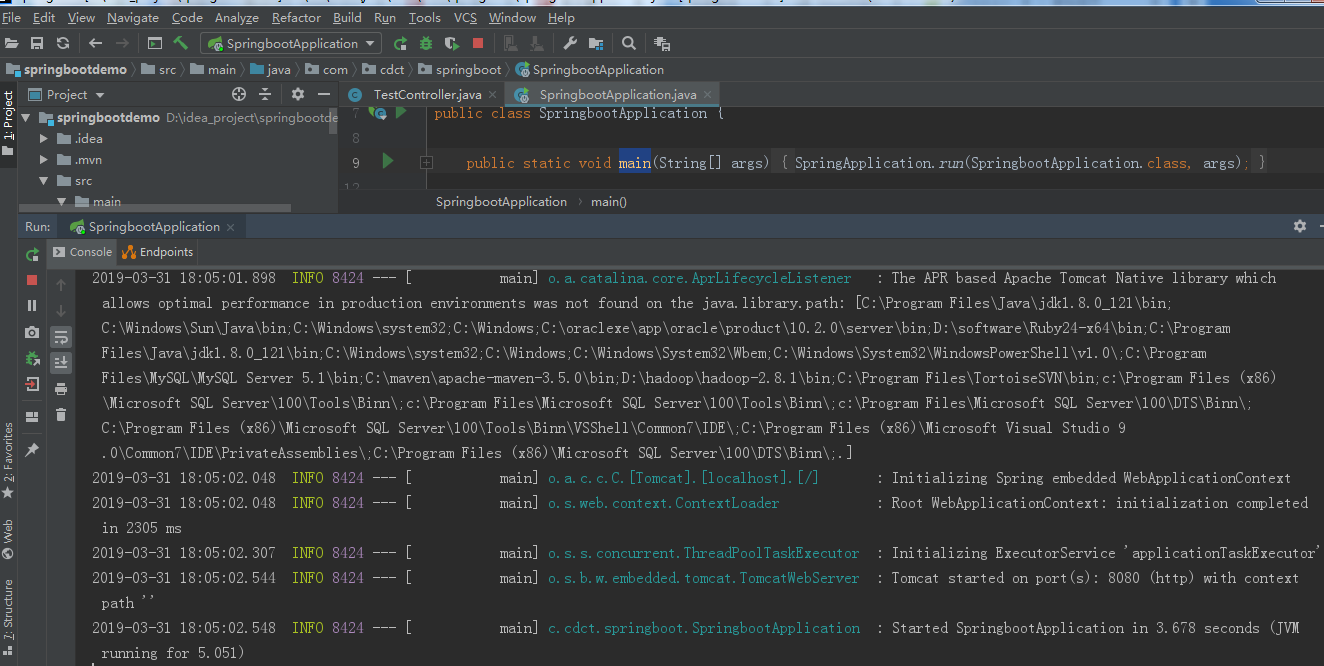Image resolution: width=1324 pixels, height=666 pixels.
Task: Toggle the 2: Favorites tool window stripe
Action: [8, 461]
